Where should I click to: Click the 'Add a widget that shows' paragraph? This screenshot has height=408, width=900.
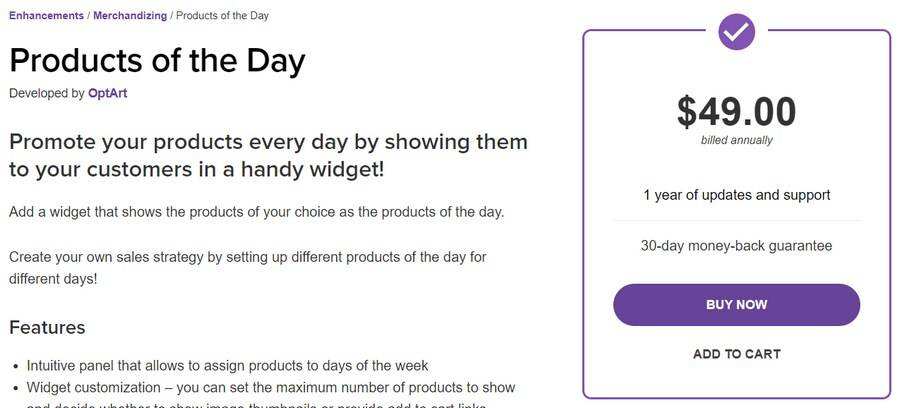256,212
